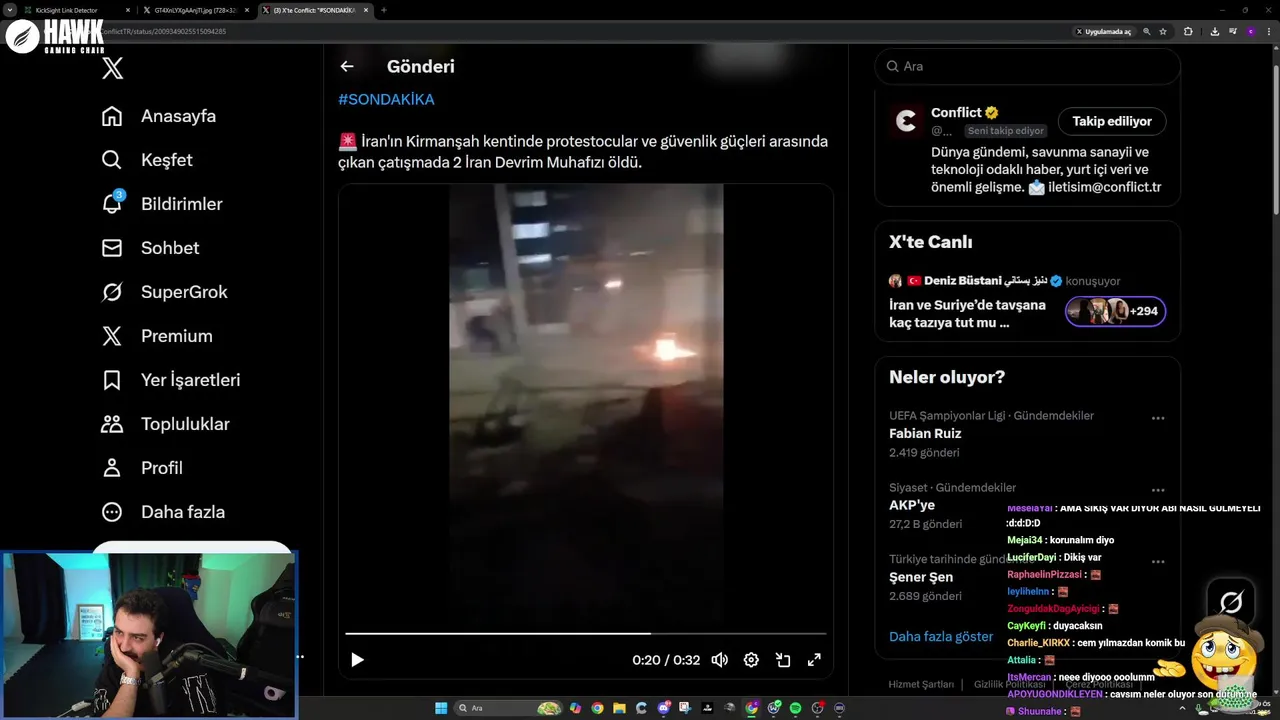Open Şener Şen trending topic
The height and width of the screenshot is (720, 1280).
(921, 577)
